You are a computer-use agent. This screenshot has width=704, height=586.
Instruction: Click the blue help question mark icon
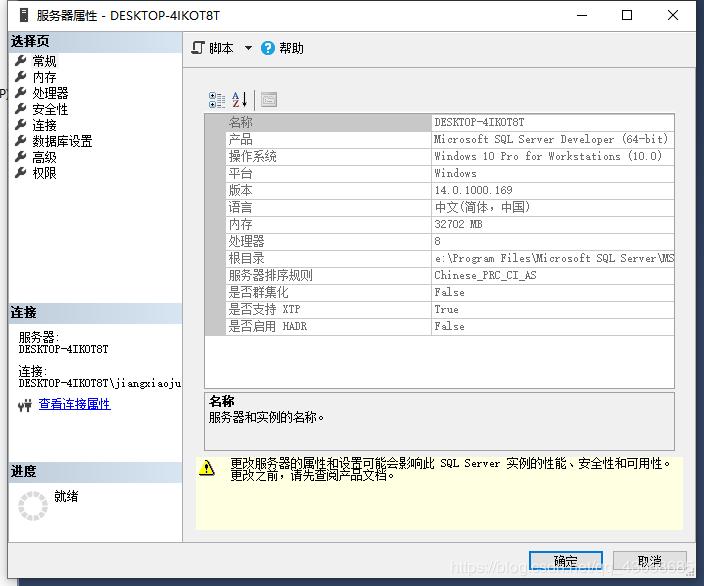point(268,48)
